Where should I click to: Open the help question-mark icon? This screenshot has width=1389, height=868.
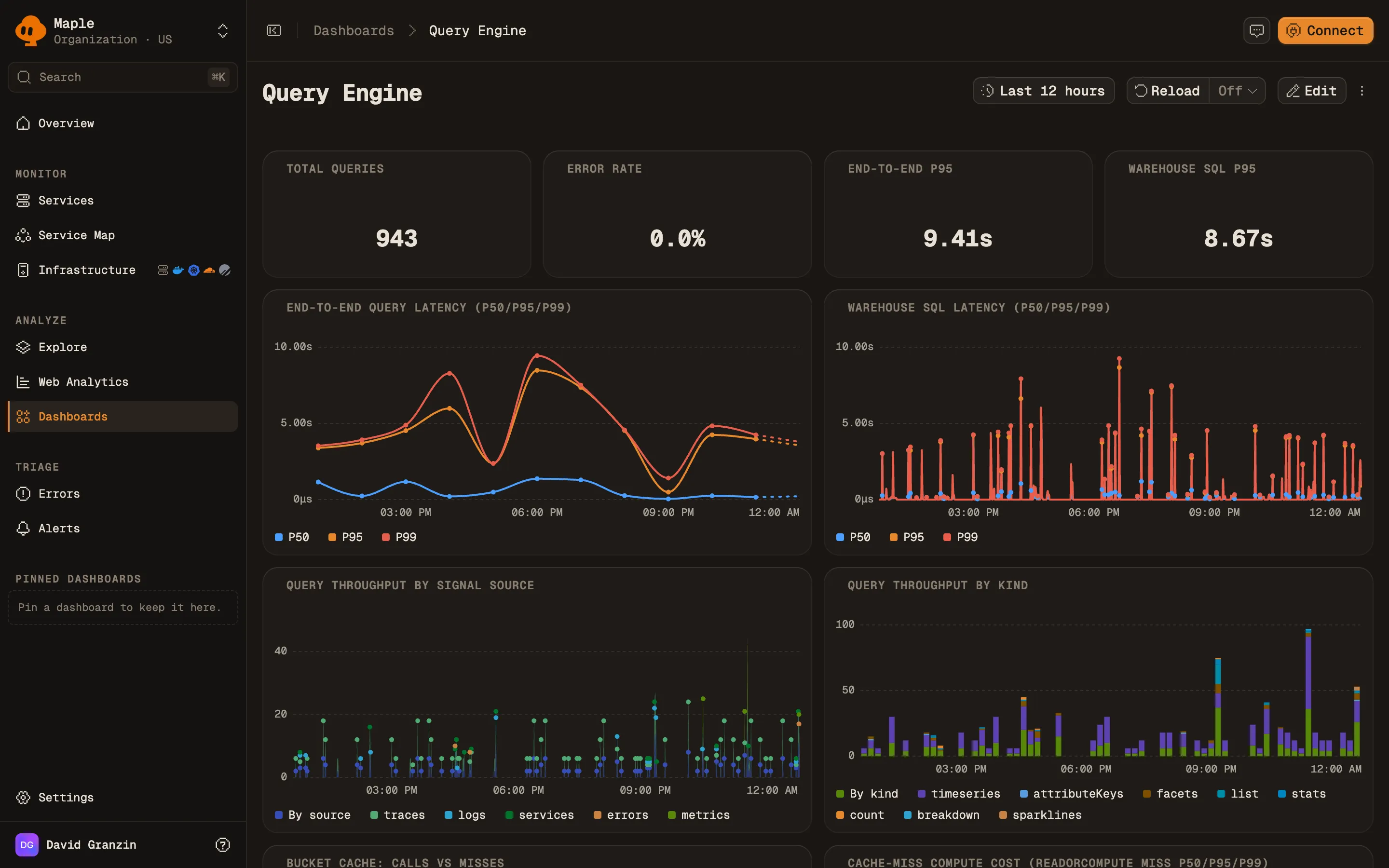point(223,844)
